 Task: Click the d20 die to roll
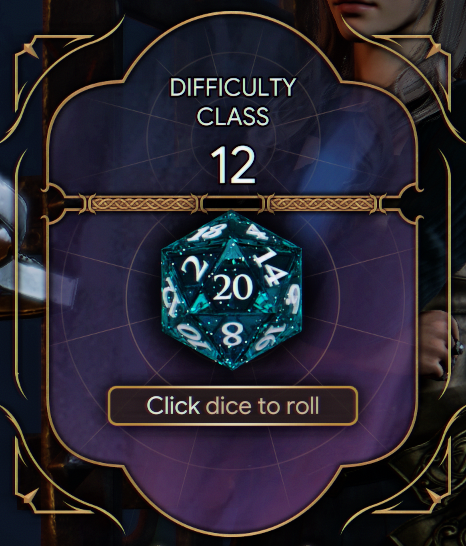click(231, 290)
